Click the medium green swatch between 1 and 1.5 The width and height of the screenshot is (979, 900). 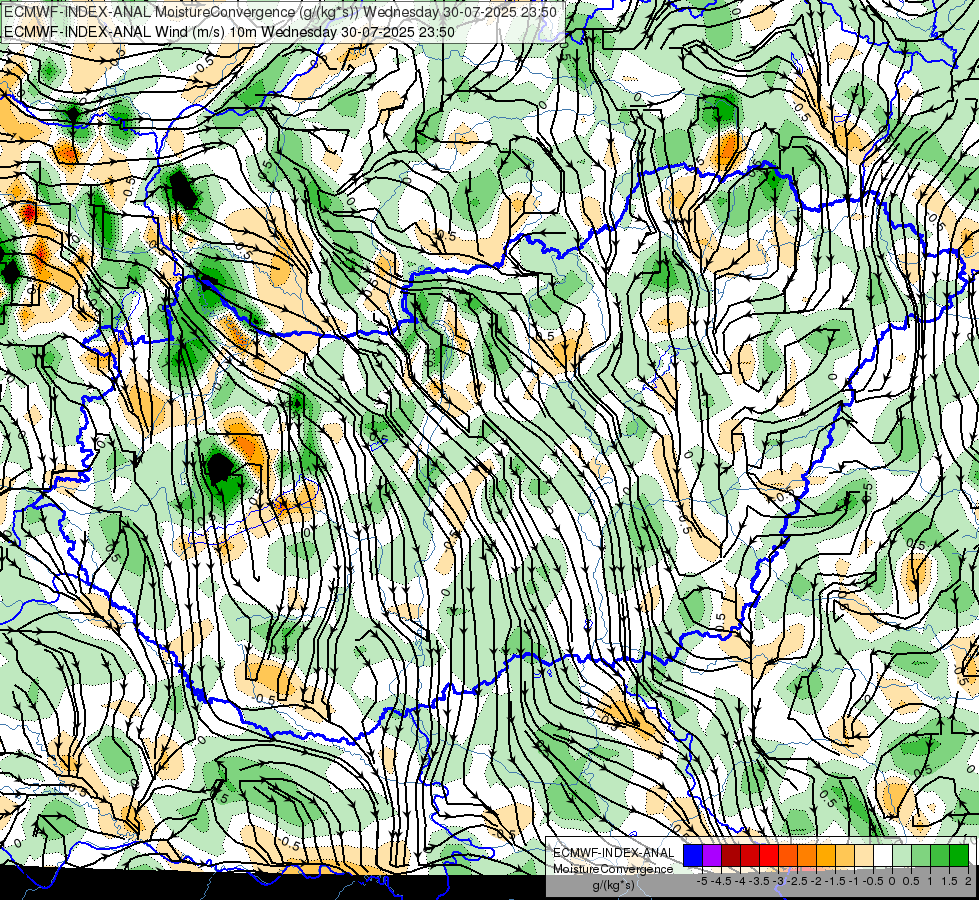pyautogui.click(x=940, y=855)
